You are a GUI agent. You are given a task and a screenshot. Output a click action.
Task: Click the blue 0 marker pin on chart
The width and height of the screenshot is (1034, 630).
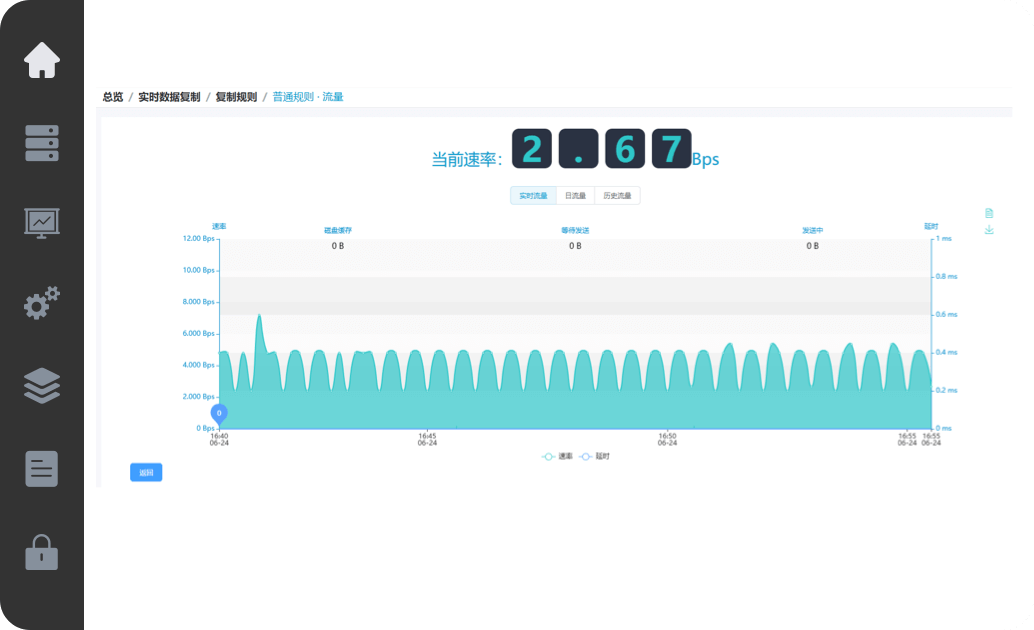pos(219,412)
